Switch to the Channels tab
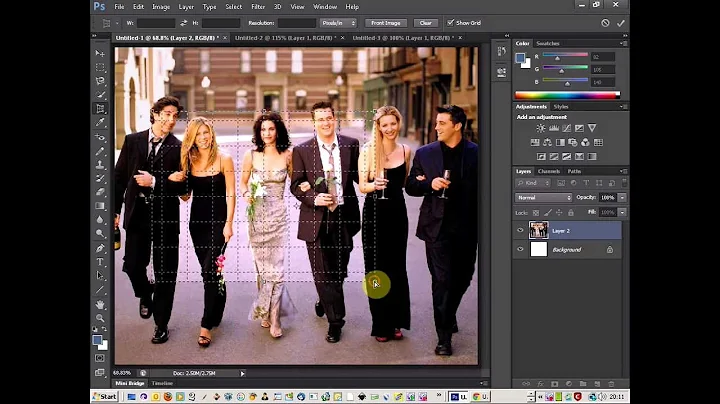 click(549, 171)
